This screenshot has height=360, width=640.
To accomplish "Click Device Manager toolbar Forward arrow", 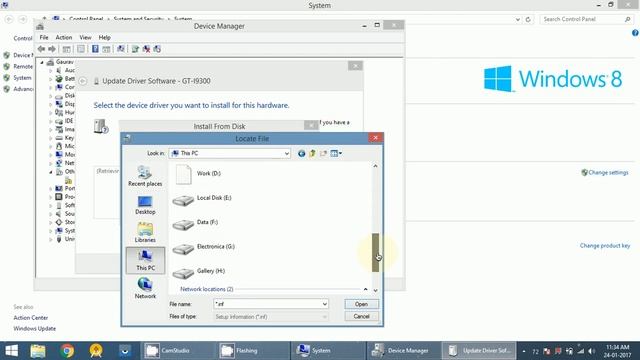I will point(52,49).
